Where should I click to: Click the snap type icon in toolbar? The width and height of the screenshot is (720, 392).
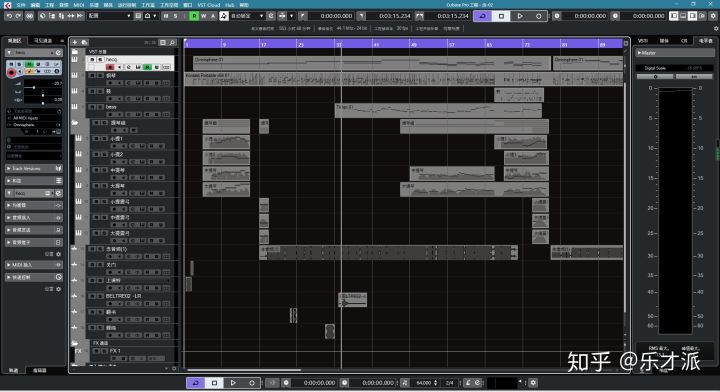click(147, 16)
